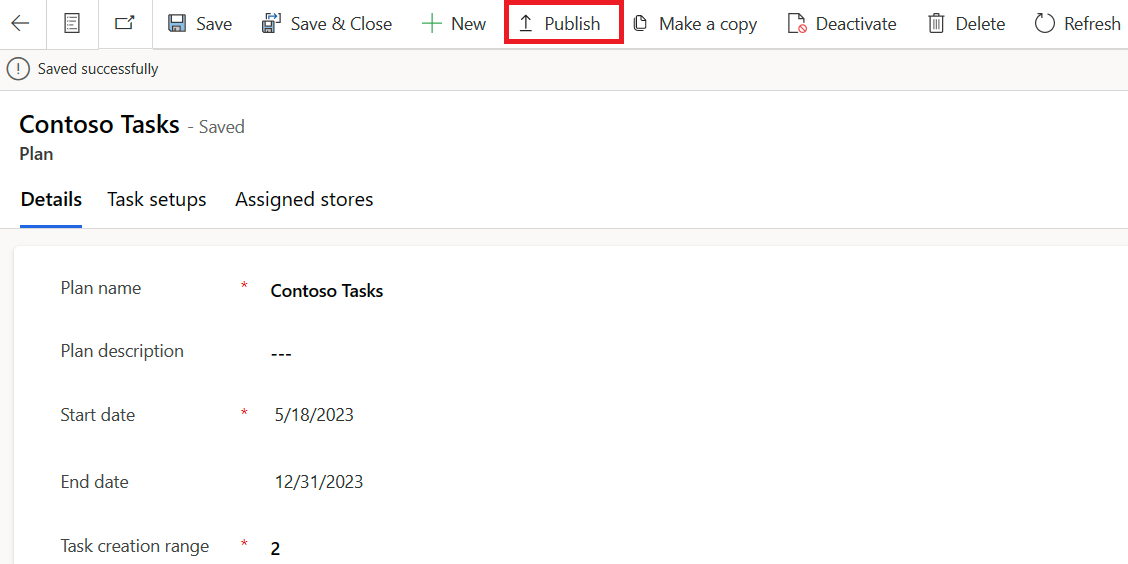Click the Save floppy disk icon
Image resolution: width=1128 pixels, height=564 pixels.
[177, 24]
